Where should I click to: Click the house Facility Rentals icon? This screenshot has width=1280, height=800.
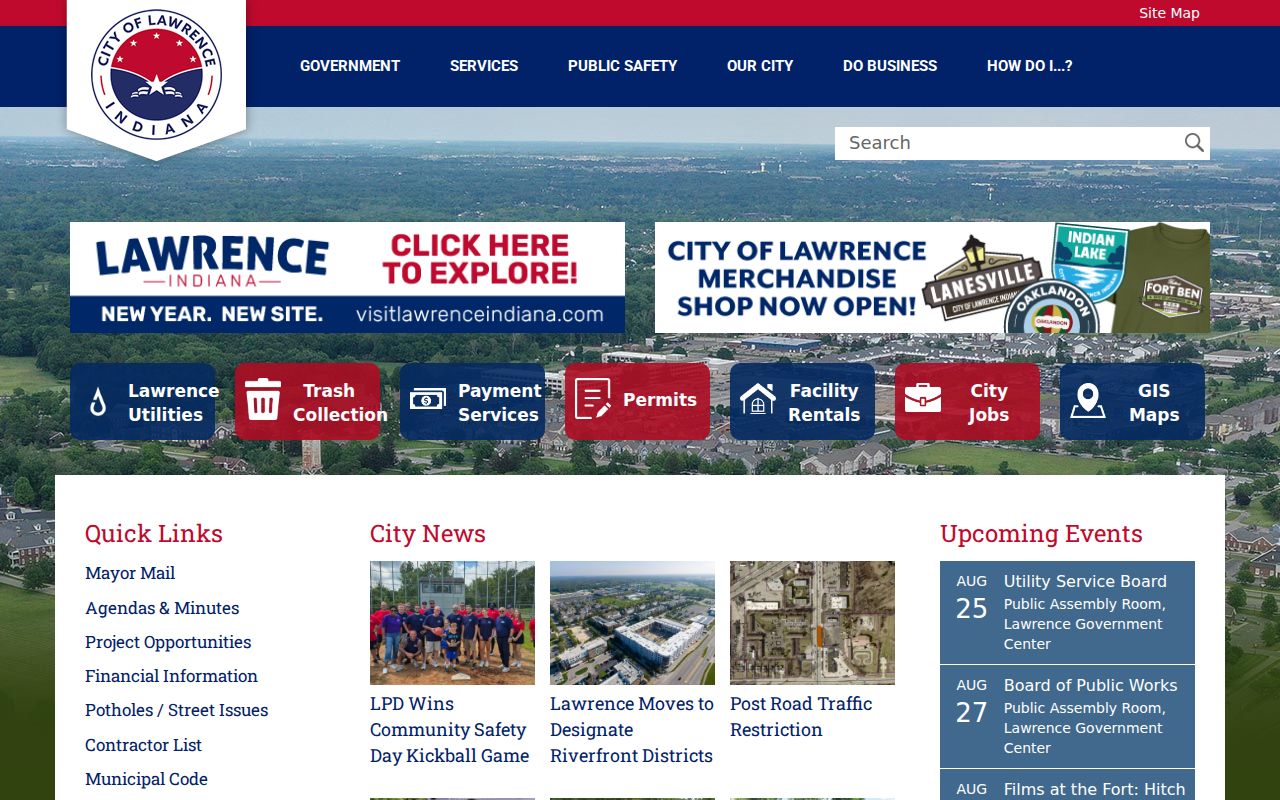click(x=758, y=399)
